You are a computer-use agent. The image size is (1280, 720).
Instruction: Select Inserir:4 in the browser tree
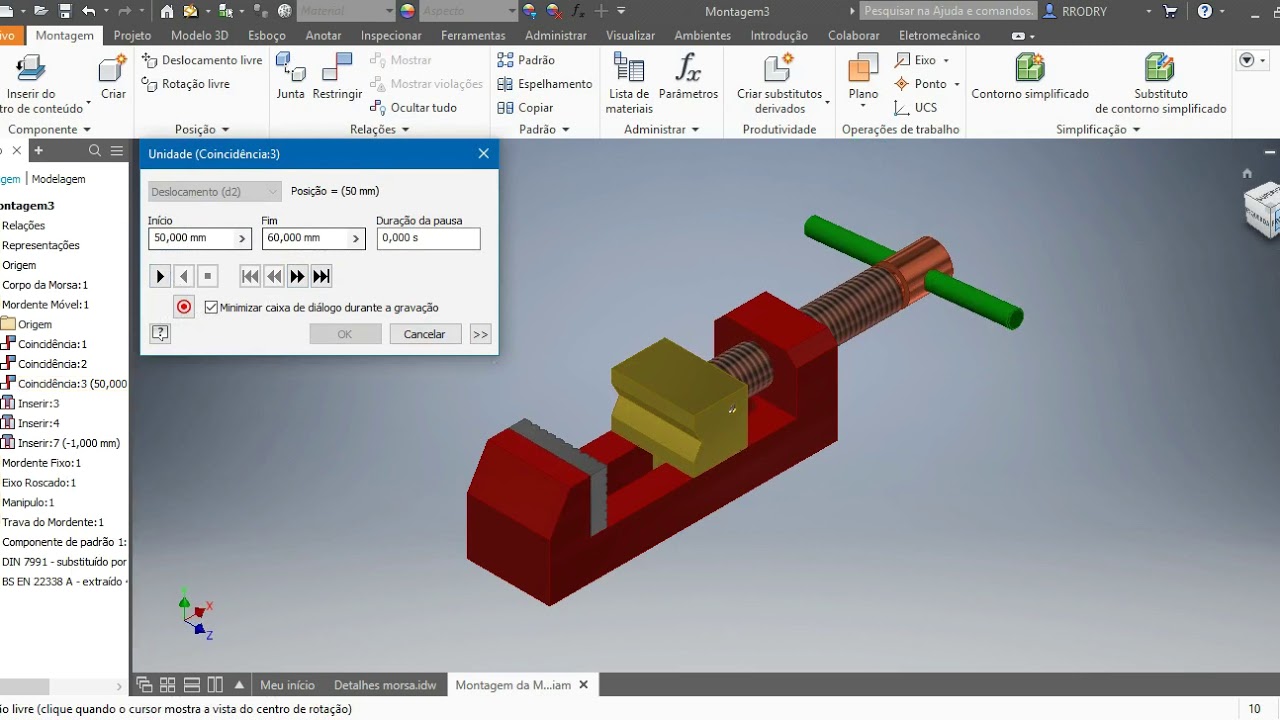38,423
